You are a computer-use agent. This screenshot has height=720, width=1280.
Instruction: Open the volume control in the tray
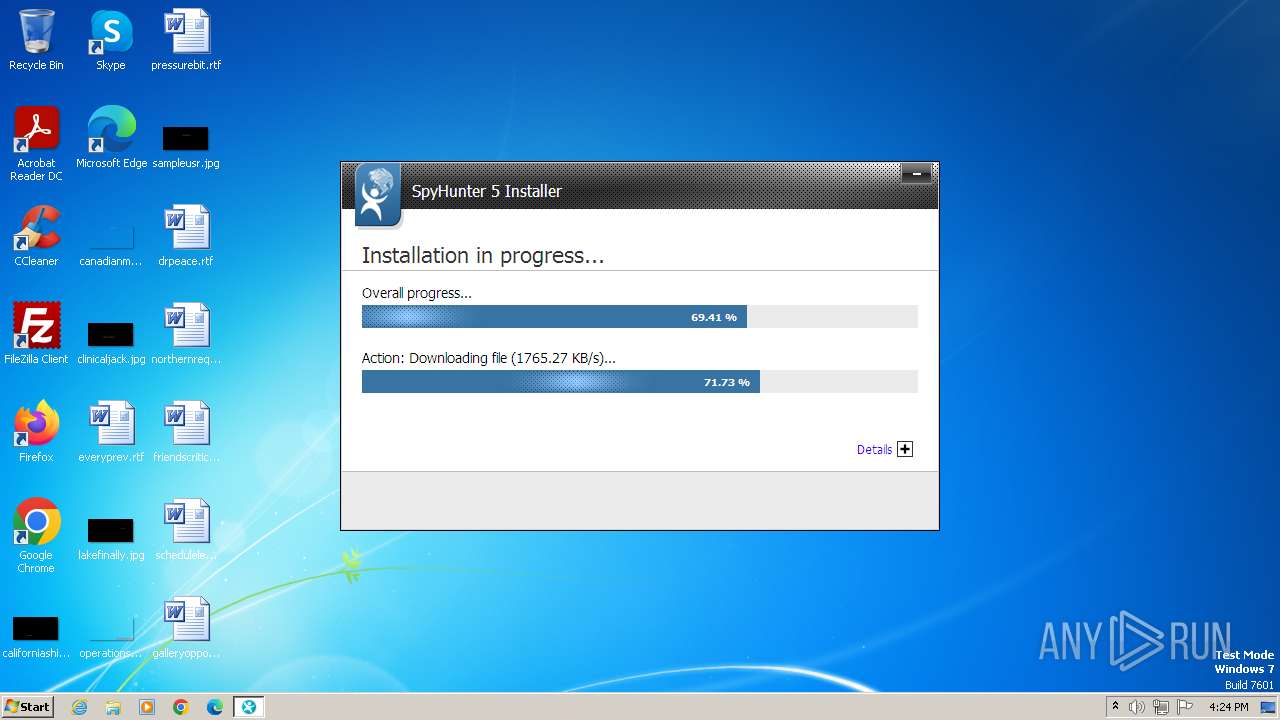click(1137, 707)
